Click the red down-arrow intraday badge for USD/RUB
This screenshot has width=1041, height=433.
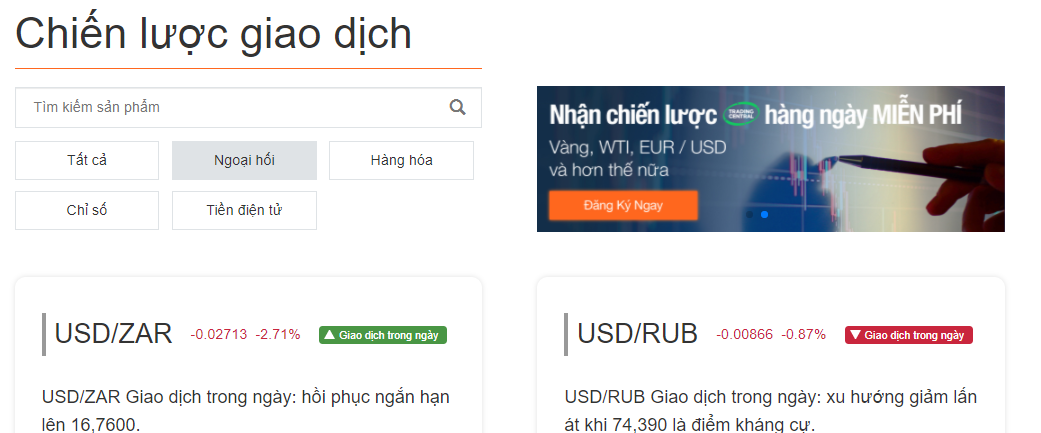click(x=908, y=335)
